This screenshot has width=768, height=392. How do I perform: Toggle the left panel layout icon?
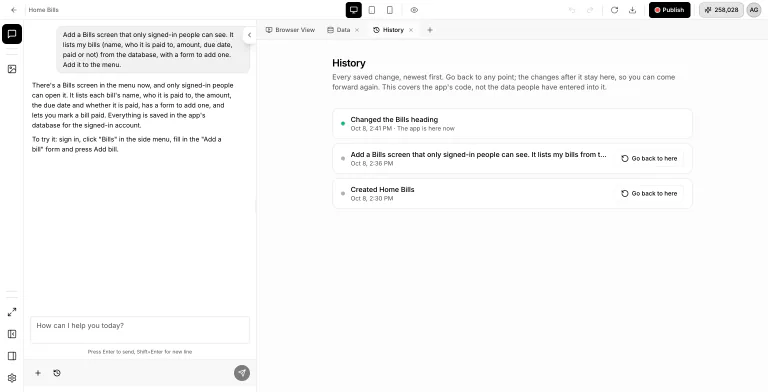click(12, 334)
